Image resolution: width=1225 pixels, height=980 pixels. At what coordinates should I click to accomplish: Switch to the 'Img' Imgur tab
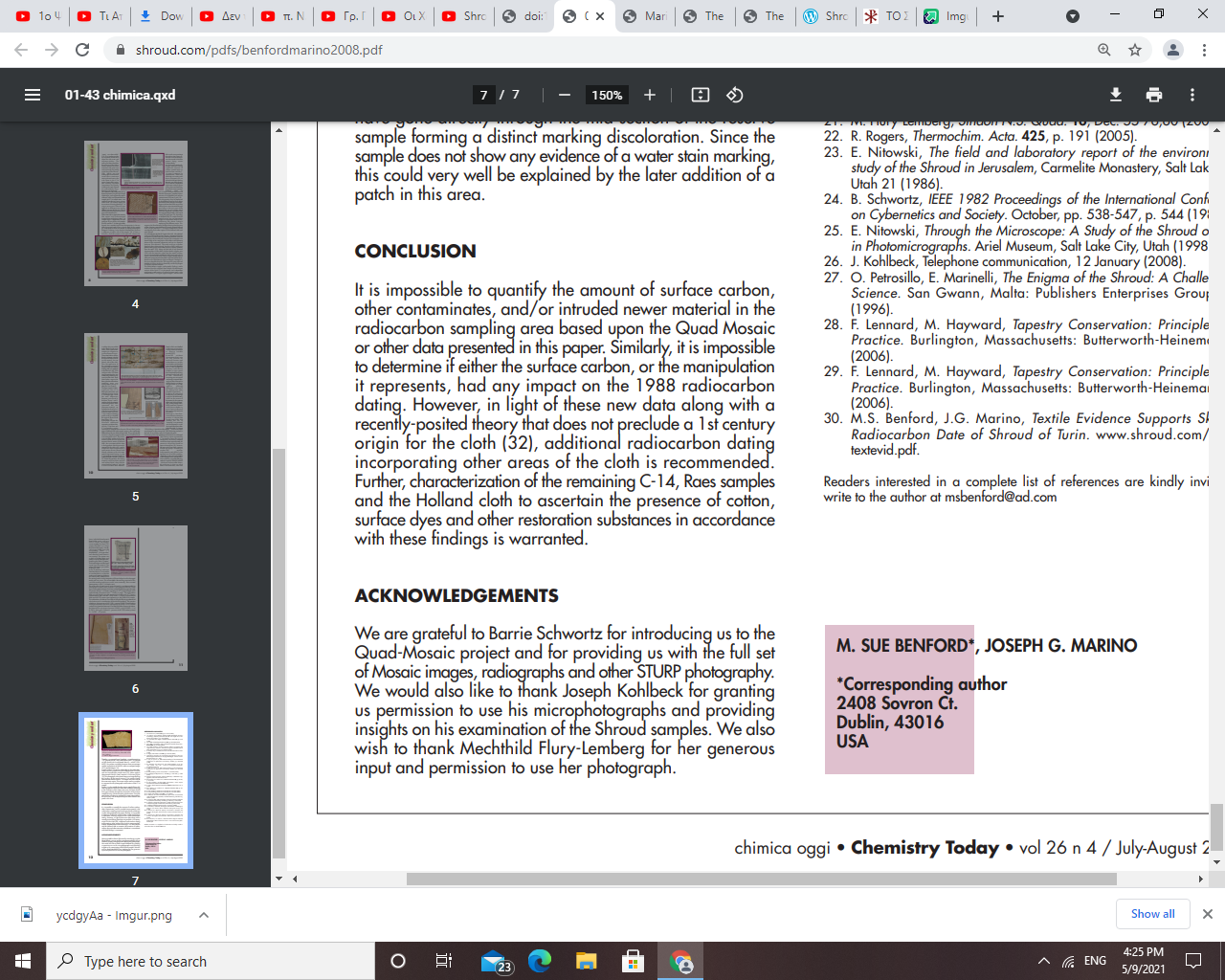click(946, 16)
